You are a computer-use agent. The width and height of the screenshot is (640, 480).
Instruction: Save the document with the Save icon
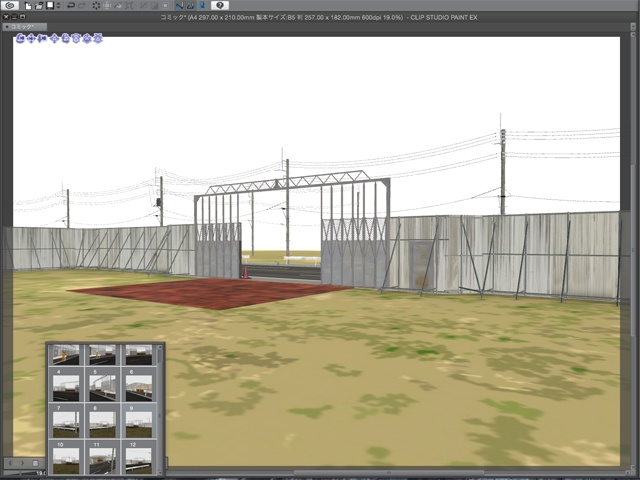click(x=50, y=5)
